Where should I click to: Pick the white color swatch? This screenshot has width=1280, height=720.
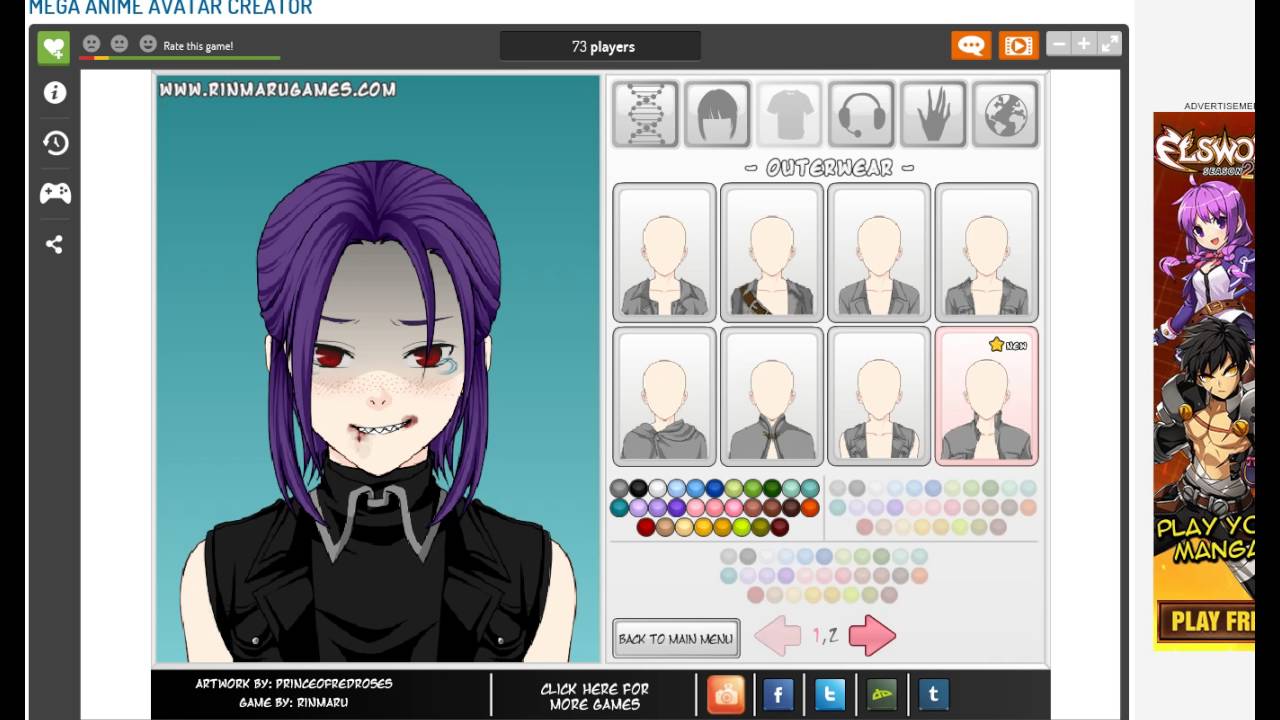tap(657, 488)
